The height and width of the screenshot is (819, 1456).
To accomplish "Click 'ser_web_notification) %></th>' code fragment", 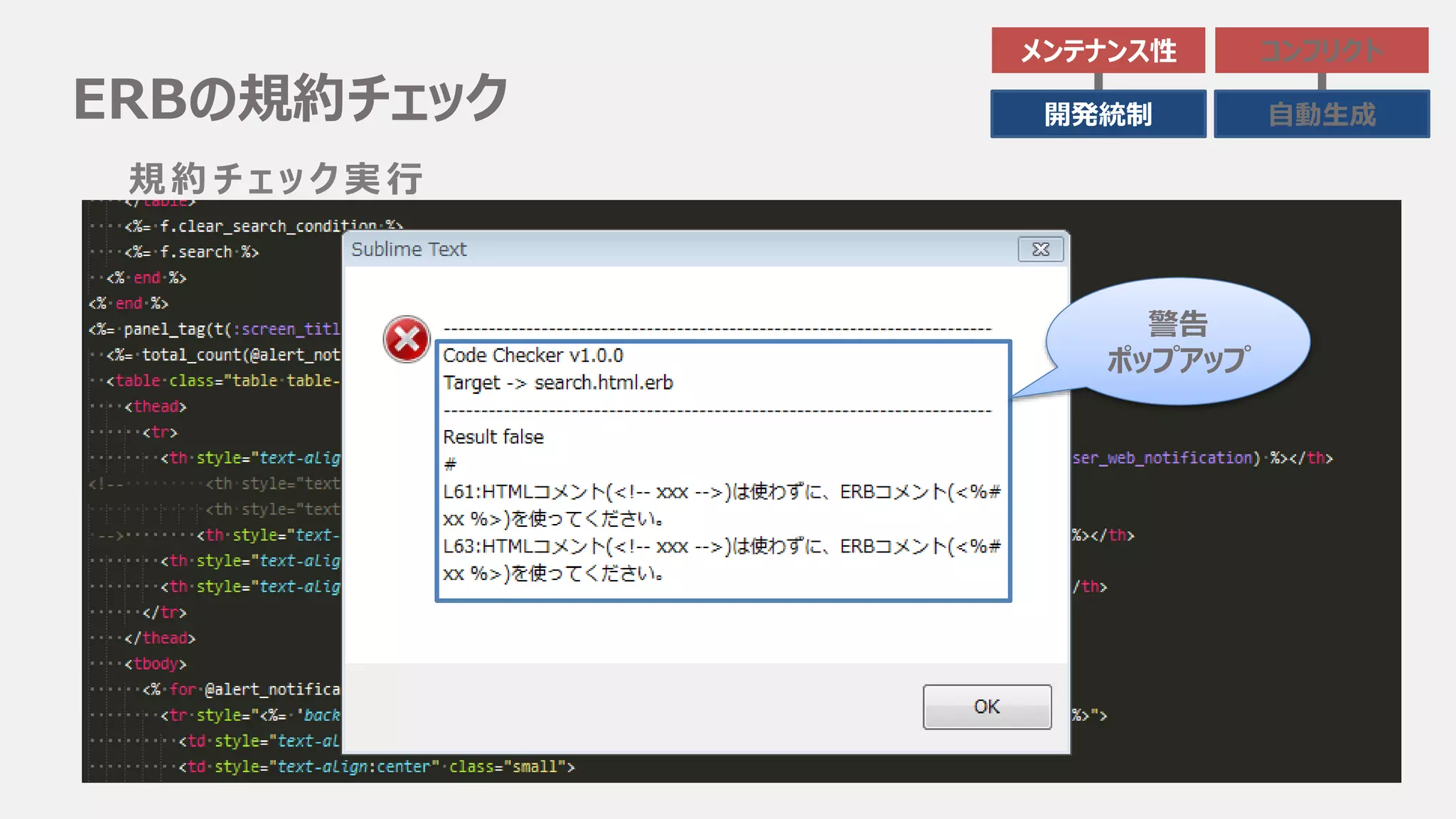I will 1202,458.
